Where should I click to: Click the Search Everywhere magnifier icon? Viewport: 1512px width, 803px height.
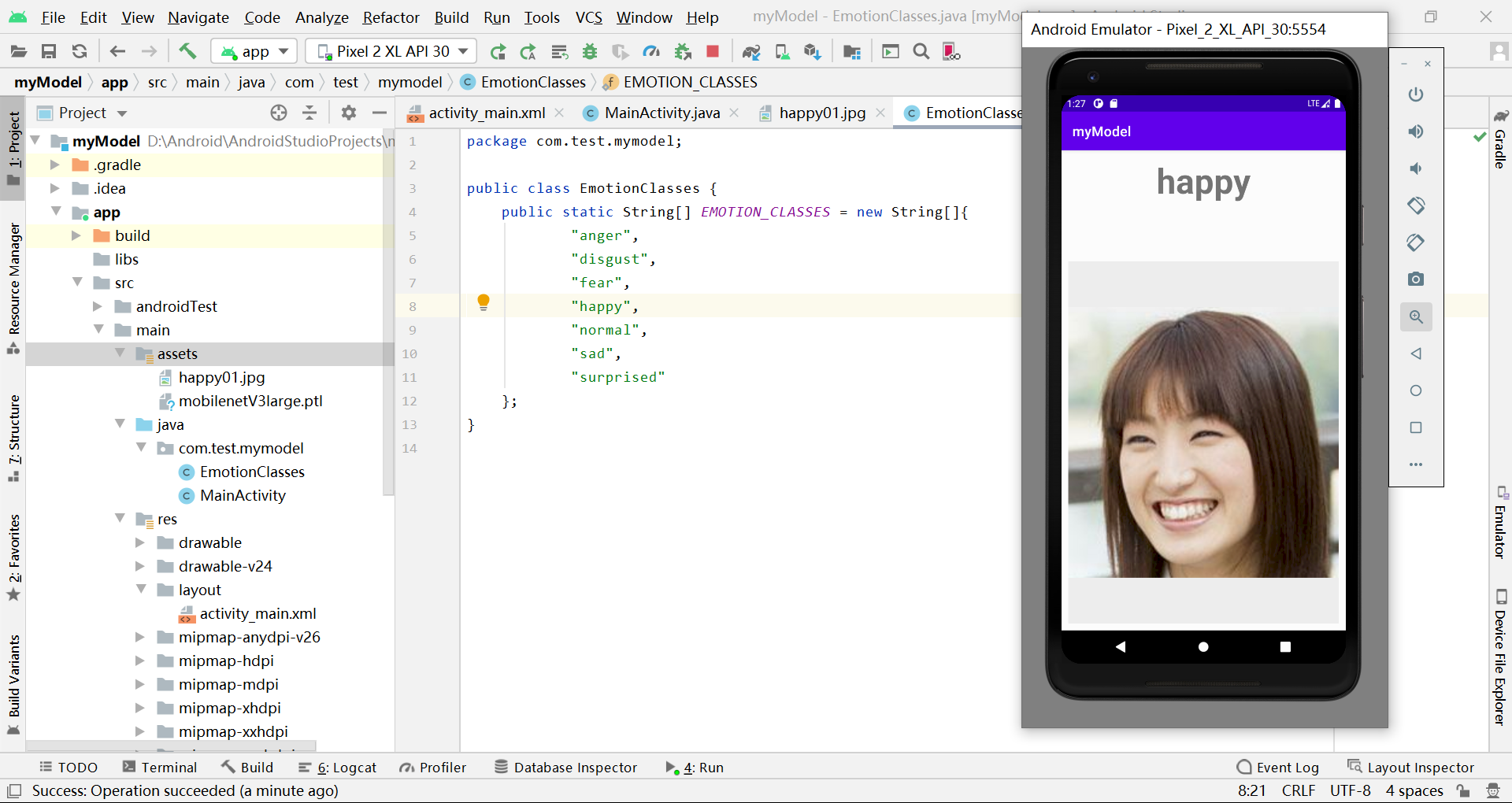[921, 52]
